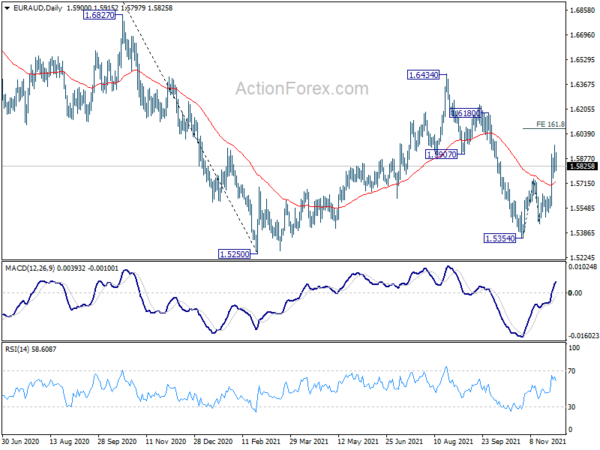
Task: Select the 1.55485 price axis value
Action: 582,208
